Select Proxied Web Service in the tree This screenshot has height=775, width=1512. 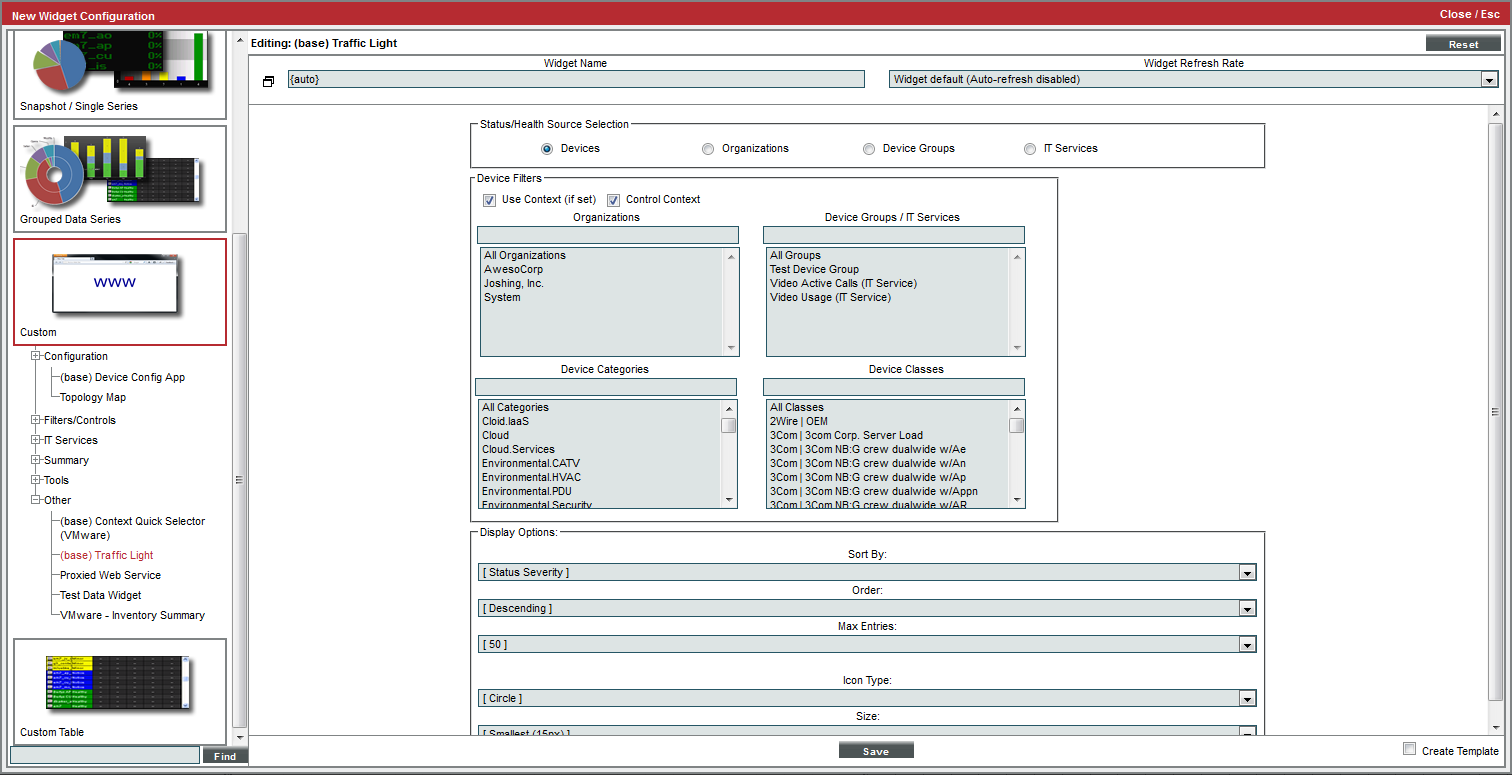(x=110, y=575)
